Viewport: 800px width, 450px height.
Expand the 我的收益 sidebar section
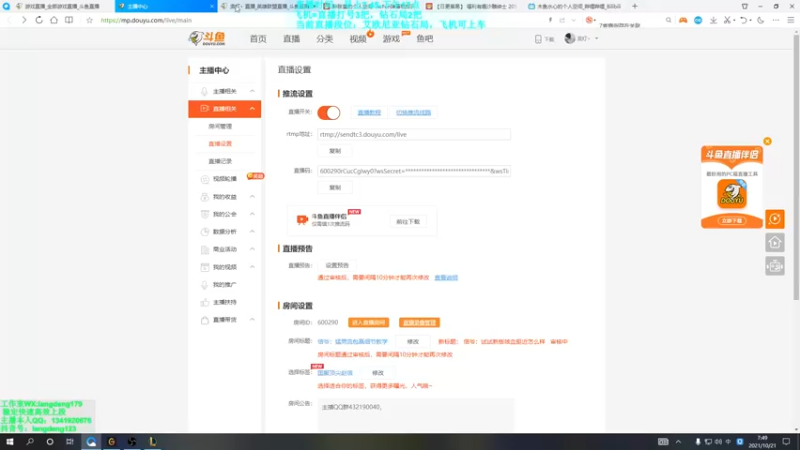[252, 196]
